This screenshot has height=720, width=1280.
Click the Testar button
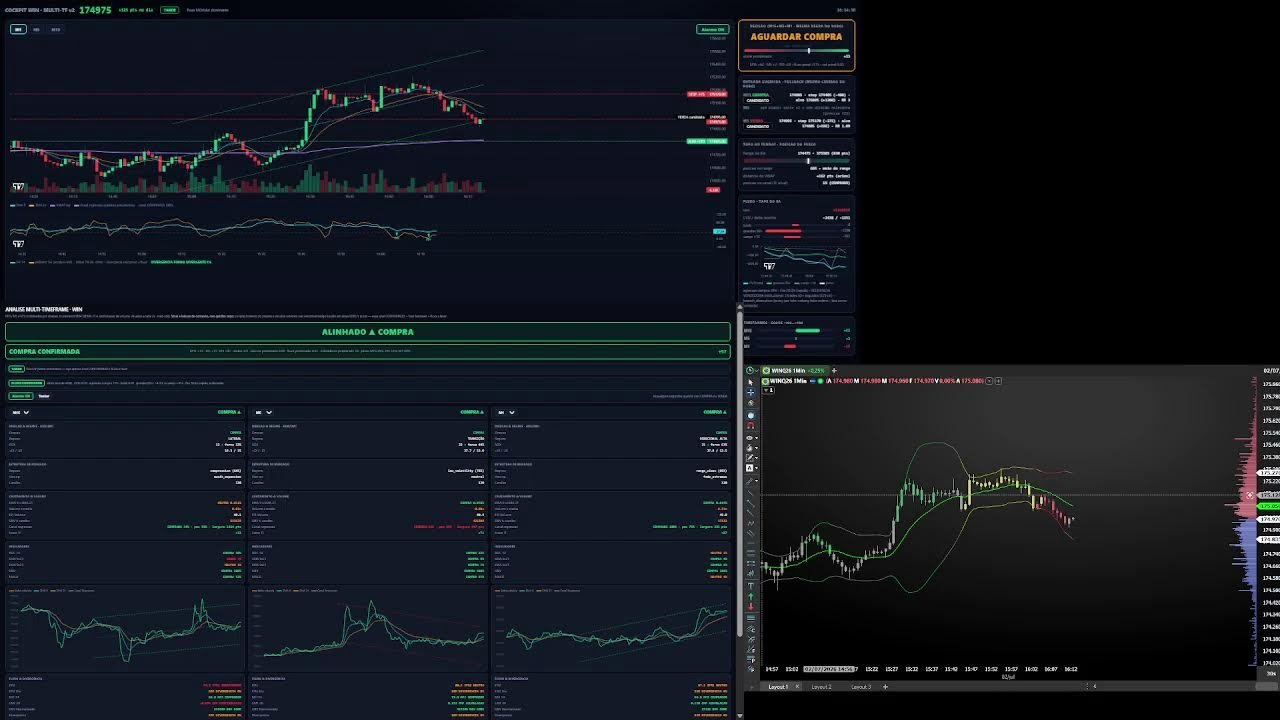[x=44, y=396]
